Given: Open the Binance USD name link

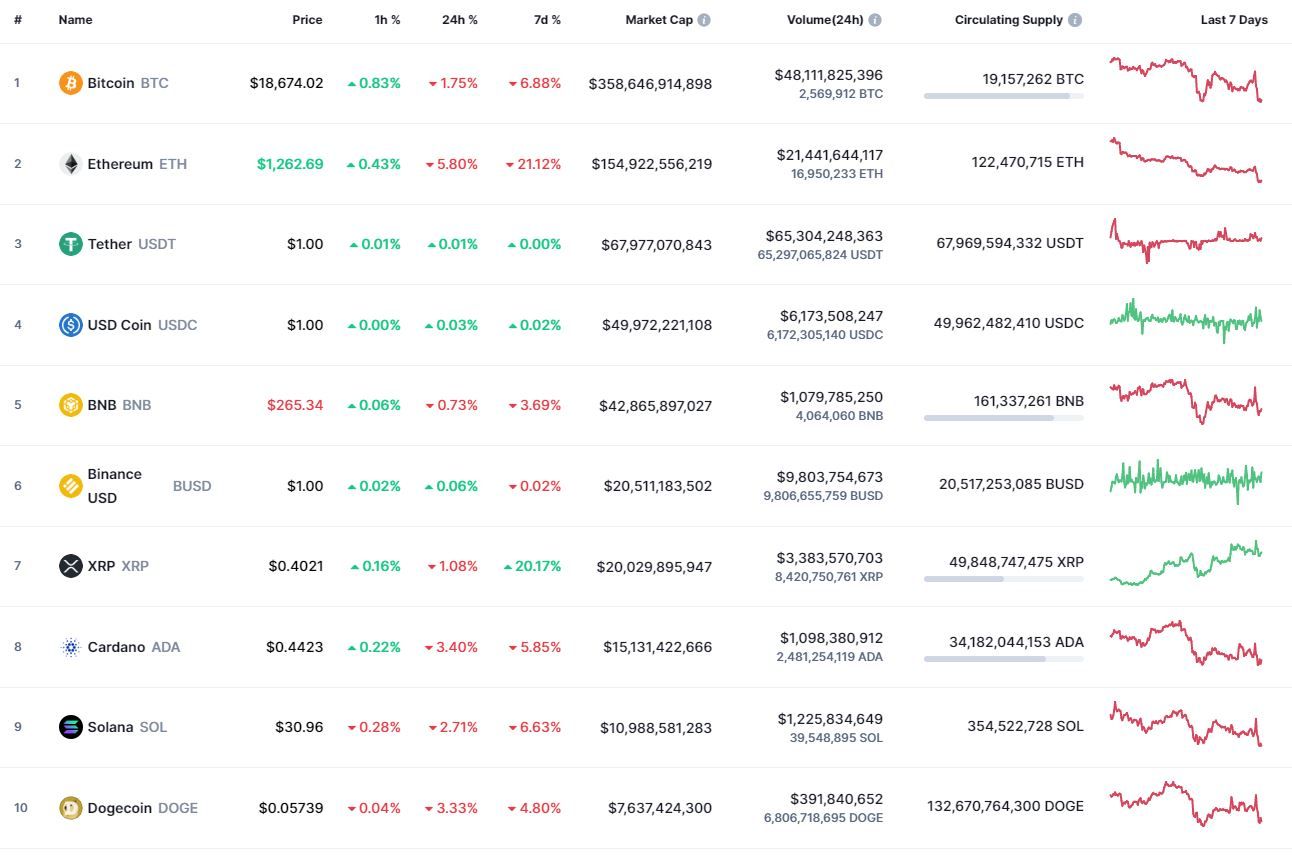Looking at the screenshot, I should [x=115, y=486].
